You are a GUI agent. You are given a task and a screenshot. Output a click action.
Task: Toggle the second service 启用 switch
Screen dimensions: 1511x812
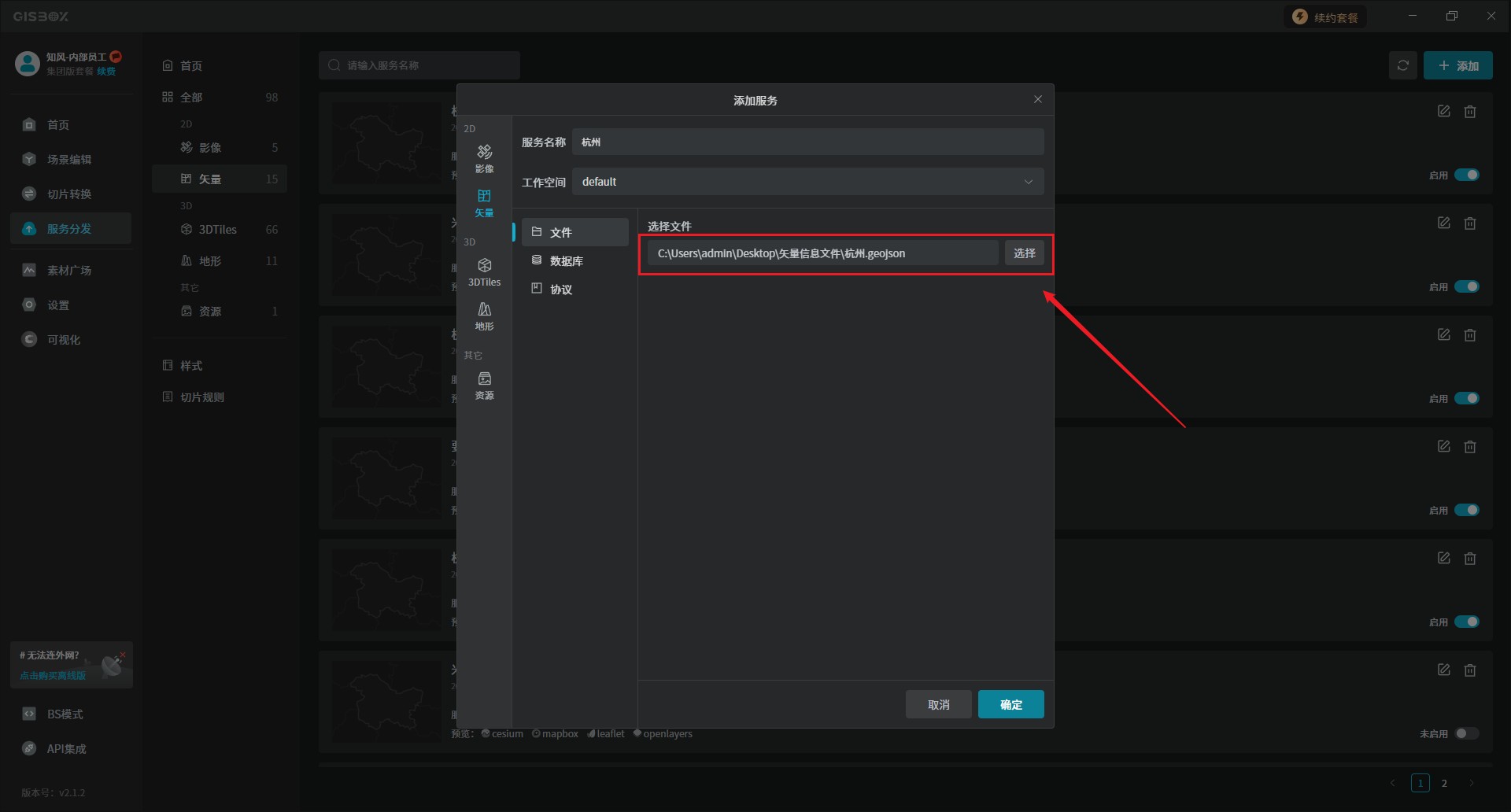point(1466,286)
